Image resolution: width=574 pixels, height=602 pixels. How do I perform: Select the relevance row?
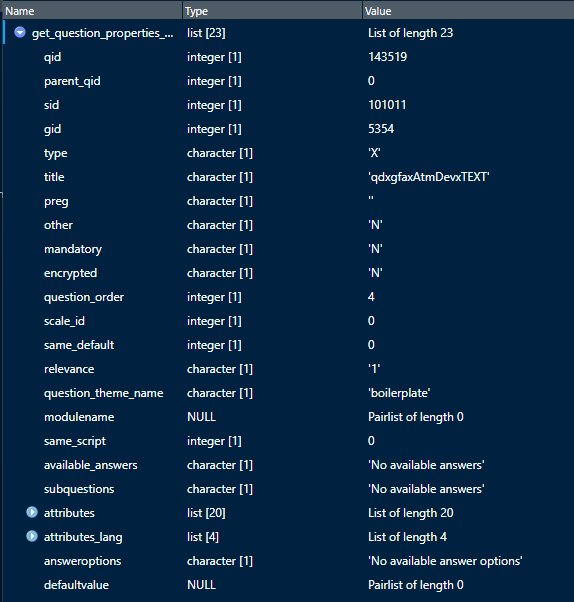(x=288, y=369)
